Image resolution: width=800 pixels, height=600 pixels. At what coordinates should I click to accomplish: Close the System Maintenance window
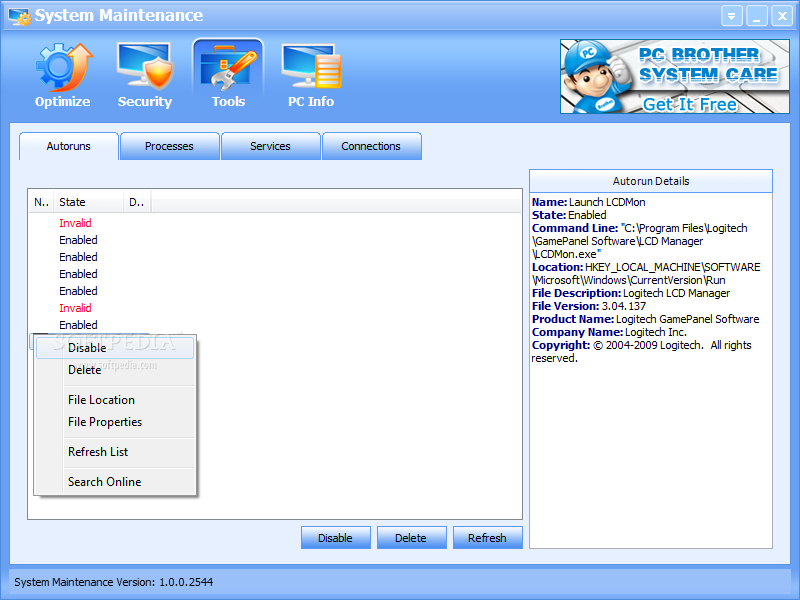tap(782, 16)
